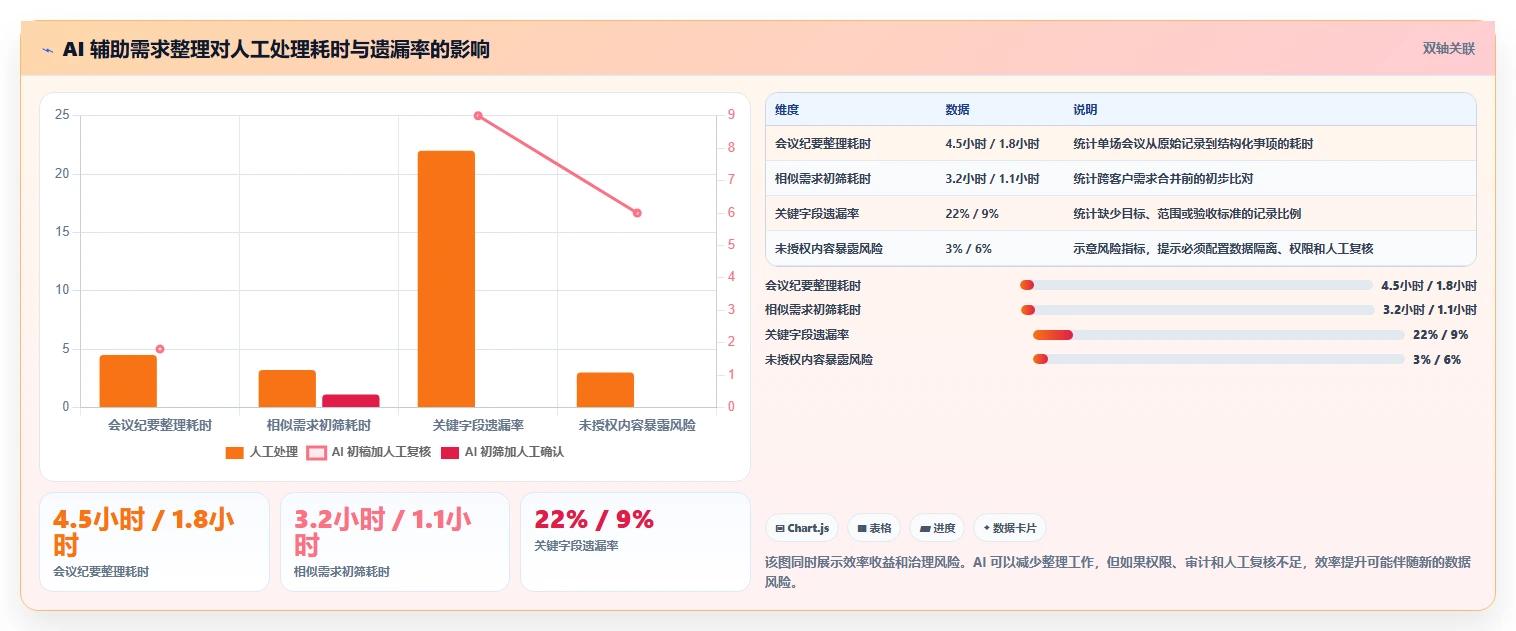Click the orange bar for 会议纪要整理耗时
Image resolution: width=1516 pixels, height=631 pixels.
click(128, 381)
